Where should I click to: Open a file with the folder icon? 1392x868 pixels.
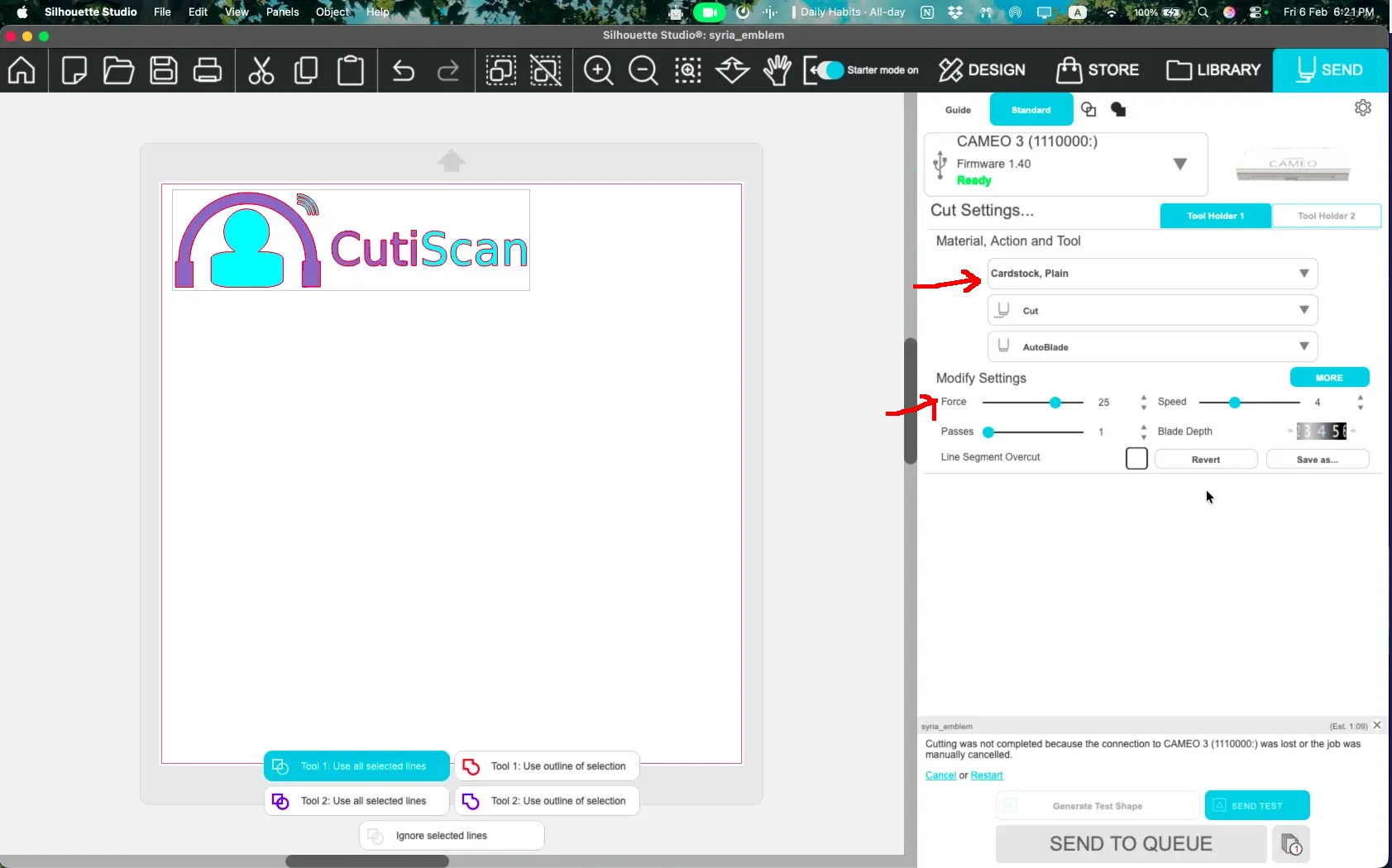pos(119,70)
